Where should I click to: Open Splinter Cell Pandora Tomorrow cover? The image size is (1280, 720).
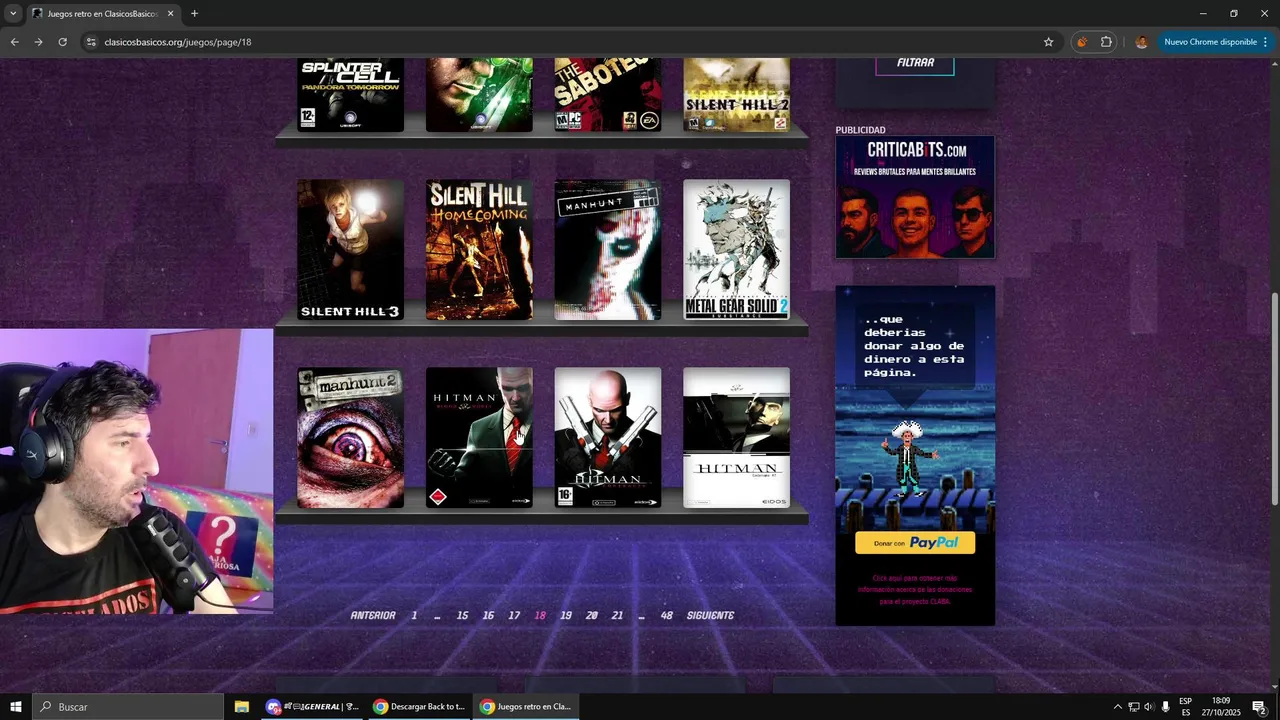pyautogui.click(x=350, y=95)
